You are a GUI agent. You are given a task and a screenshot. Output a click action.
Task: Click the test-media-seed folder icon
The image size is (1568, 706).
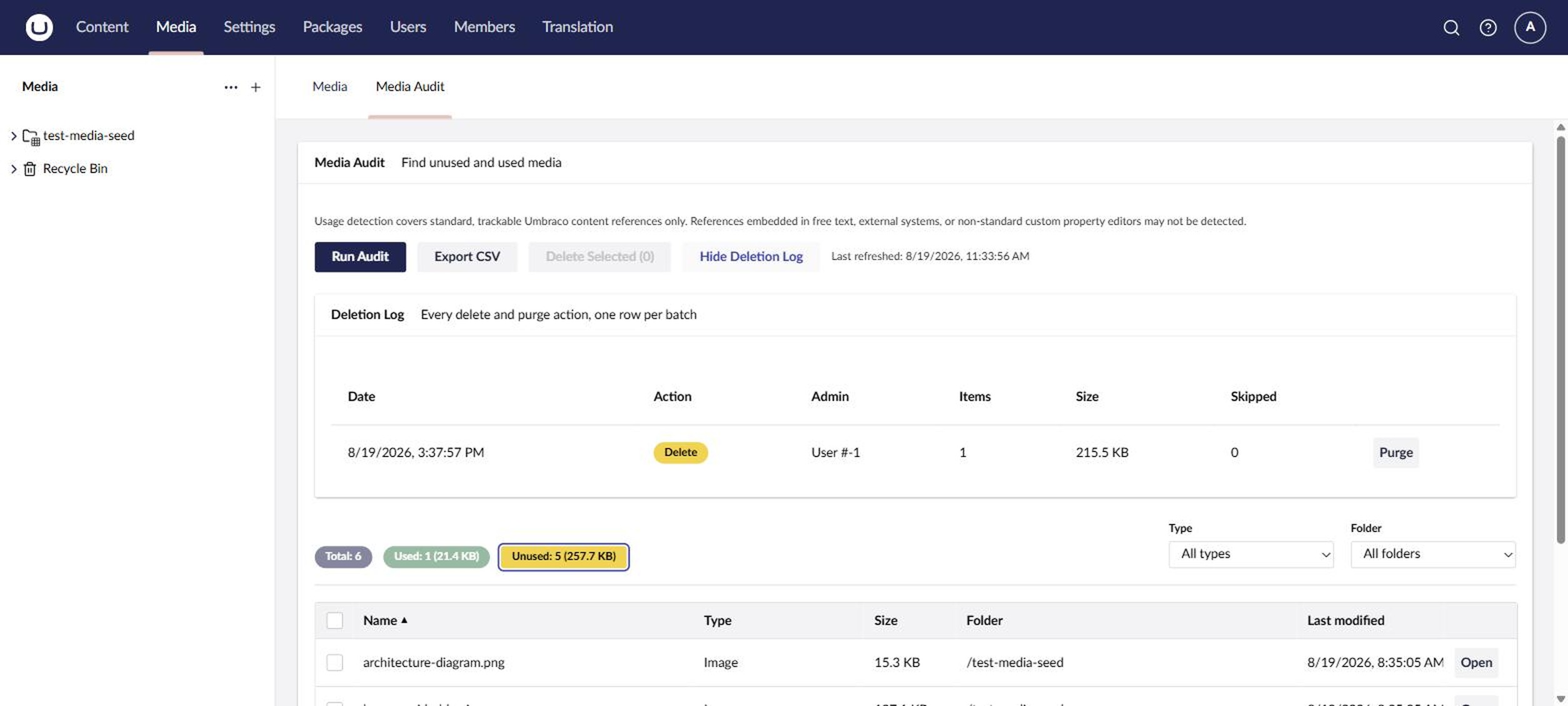click(x=31, y=136)
